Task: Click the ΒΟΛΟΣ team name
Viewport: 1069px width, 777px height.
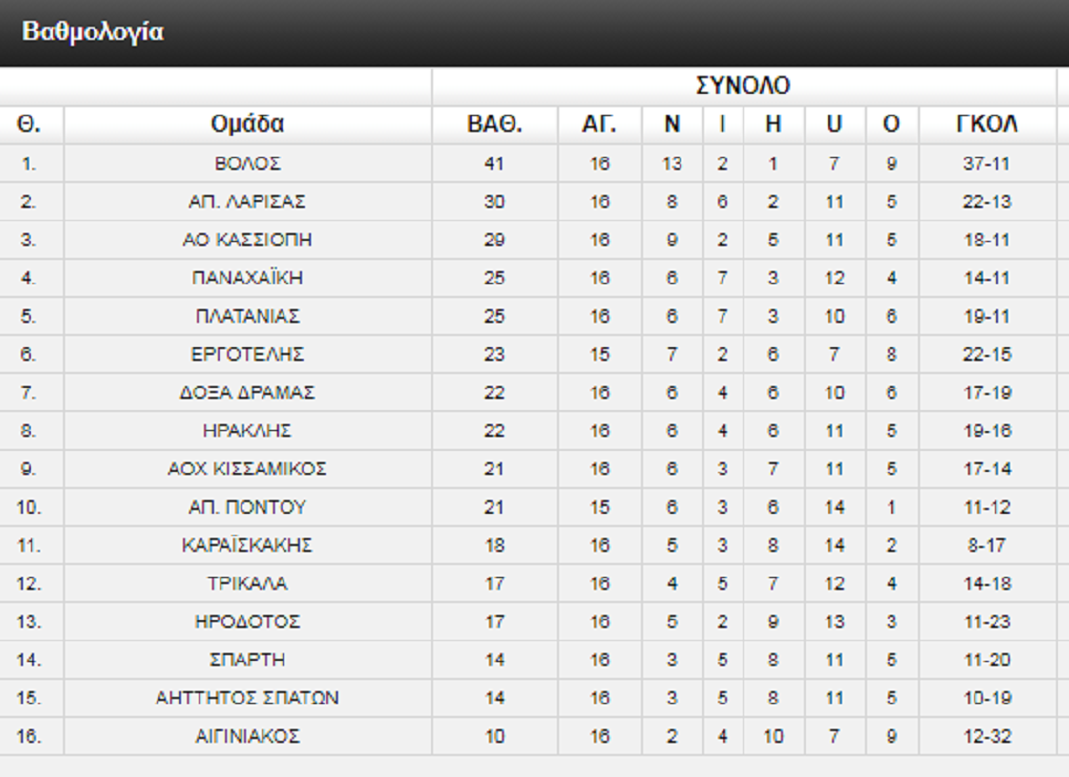Action: (247, 163)
